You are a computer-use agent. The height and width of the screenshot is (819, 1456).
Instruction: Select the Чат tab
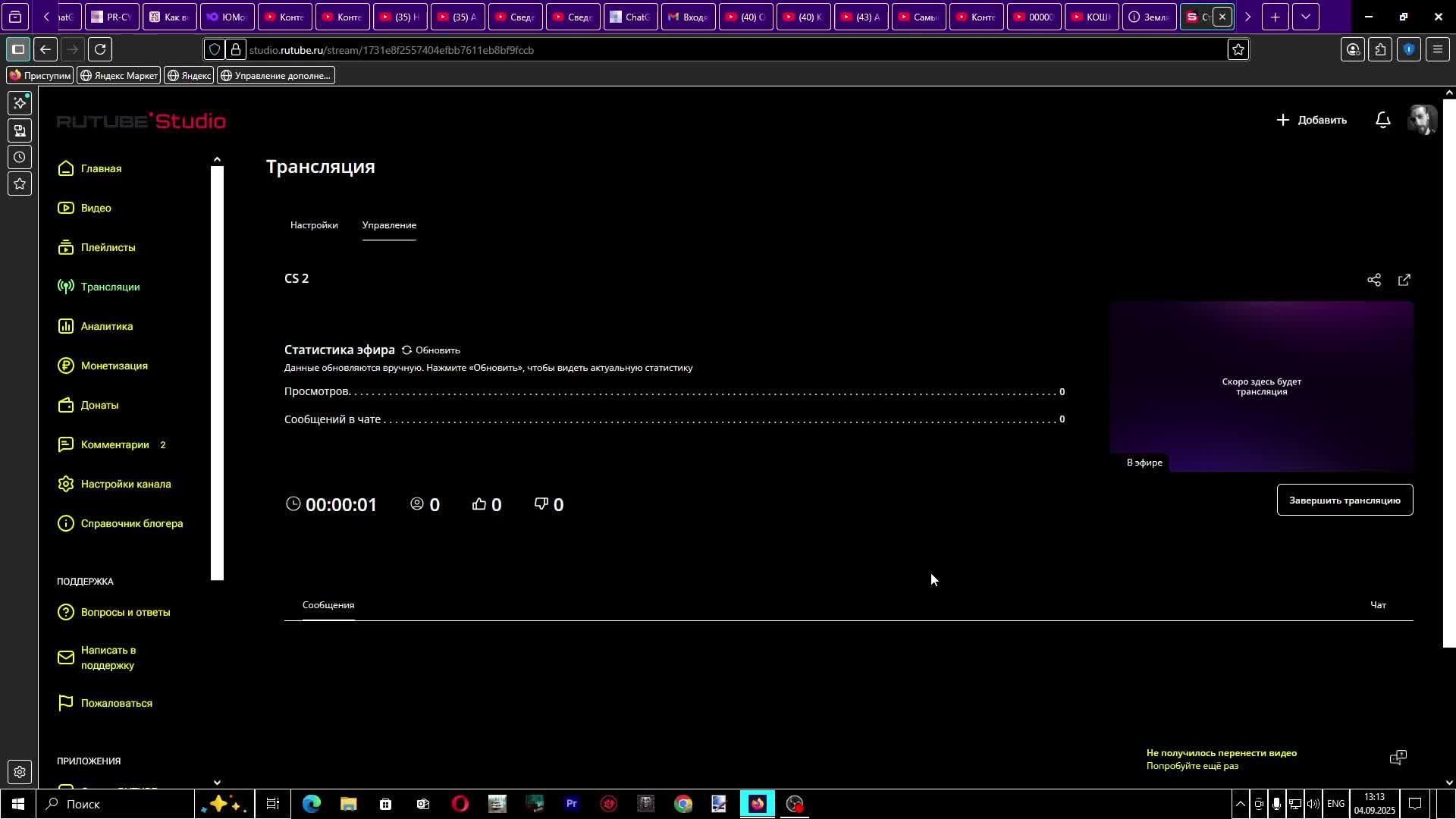click(1378, 605)
